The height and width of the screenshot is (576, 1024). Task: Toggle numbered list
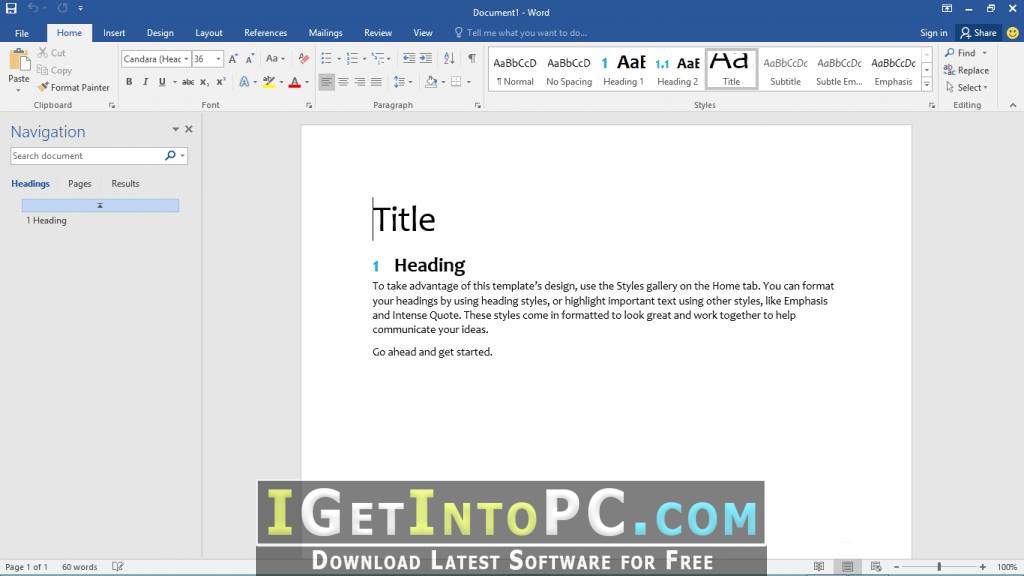(352, 59)
